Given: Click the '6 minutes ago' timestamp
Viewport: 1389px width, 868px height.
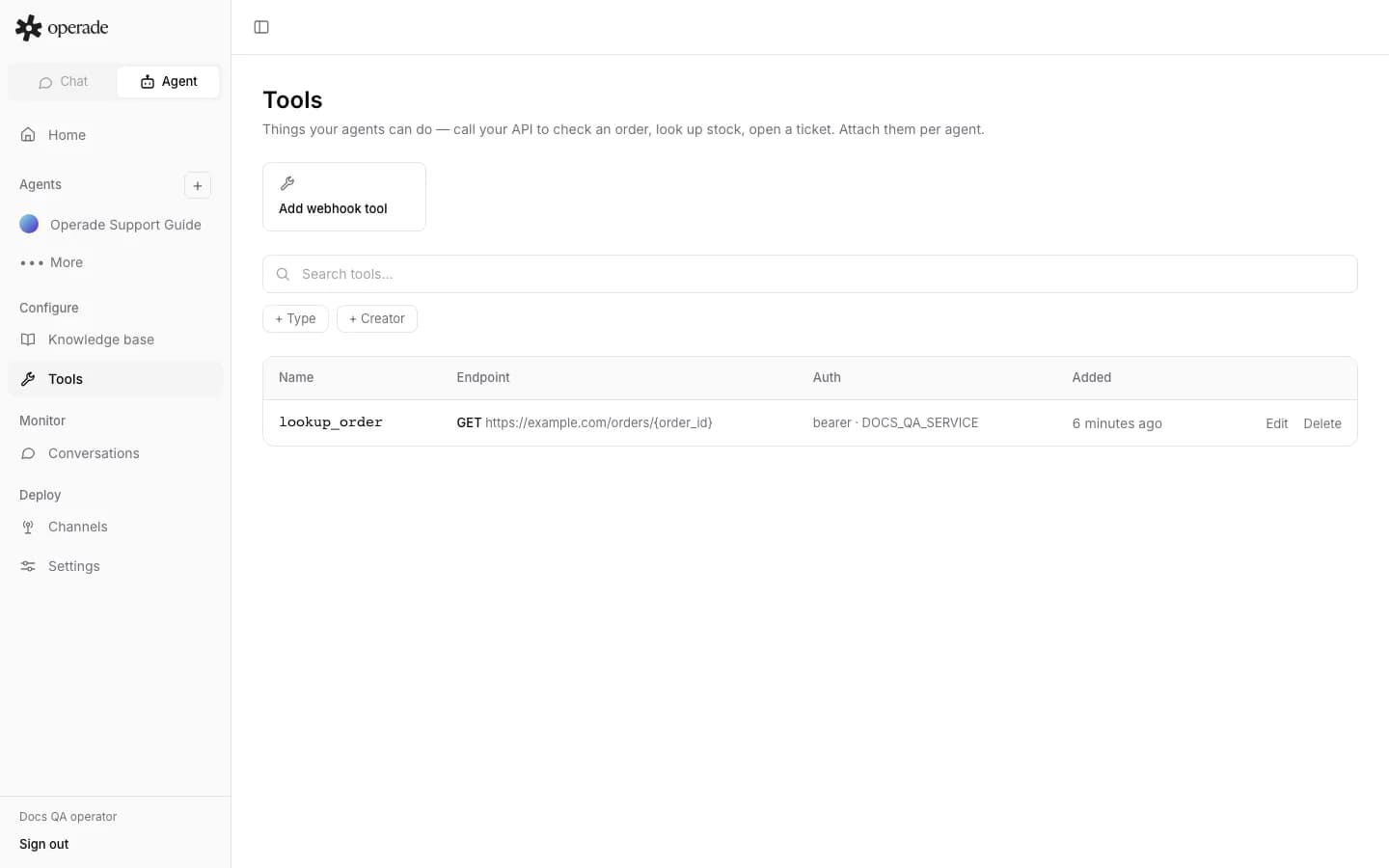Looking at the screenshot, I should pyautogui.click(x=1117, y=423).
